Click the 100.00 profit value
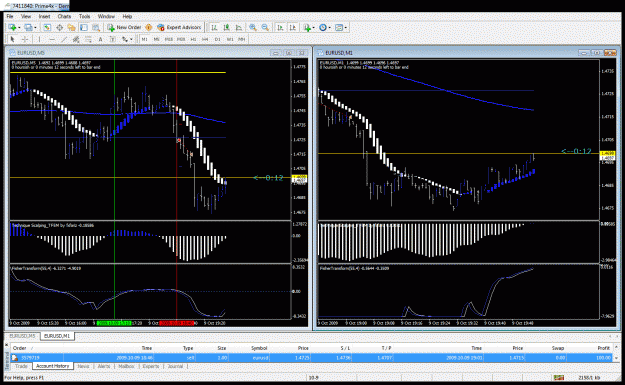Screen dimensions: 625x385 [603, 358]
